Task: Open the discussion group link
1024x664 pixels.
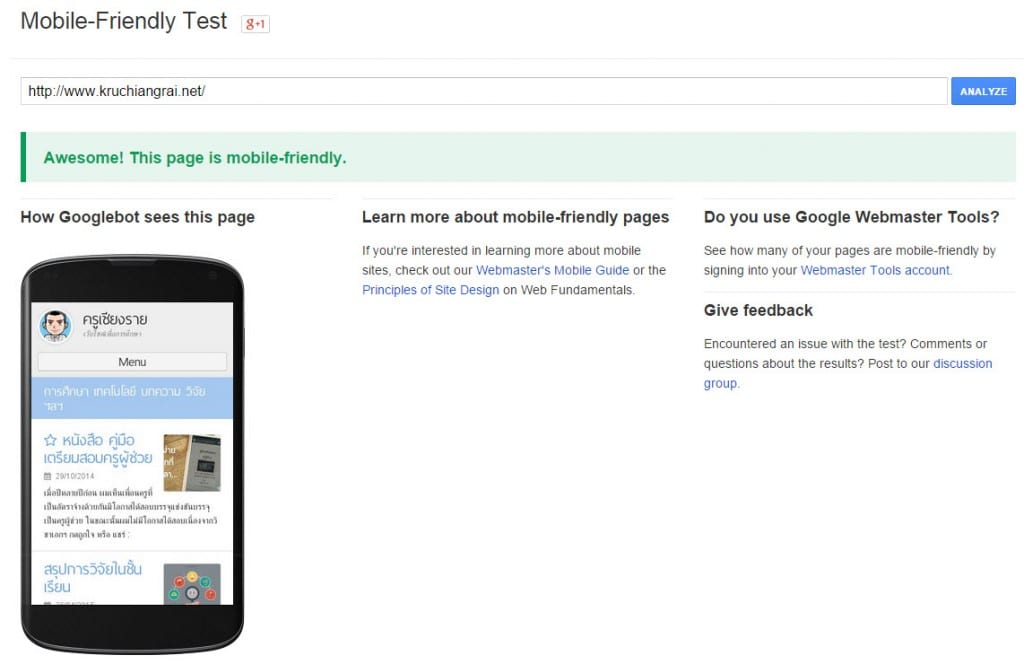Action: (x=848, y=373)
